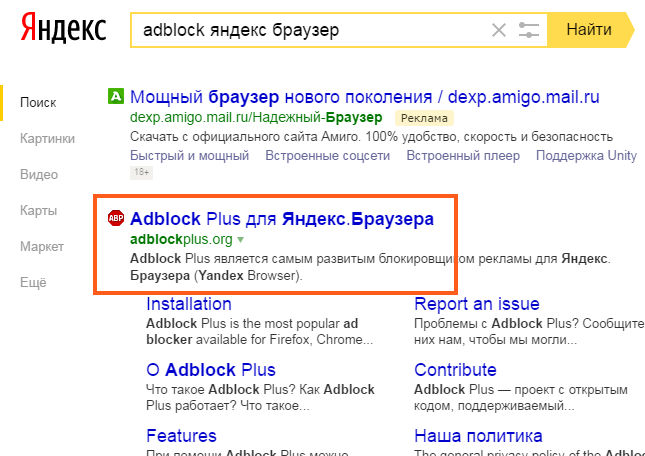The image size is (645, 456).
Task: Click text 'Adblock Plus is the most popular ad'
Action: tap(252, 323)
